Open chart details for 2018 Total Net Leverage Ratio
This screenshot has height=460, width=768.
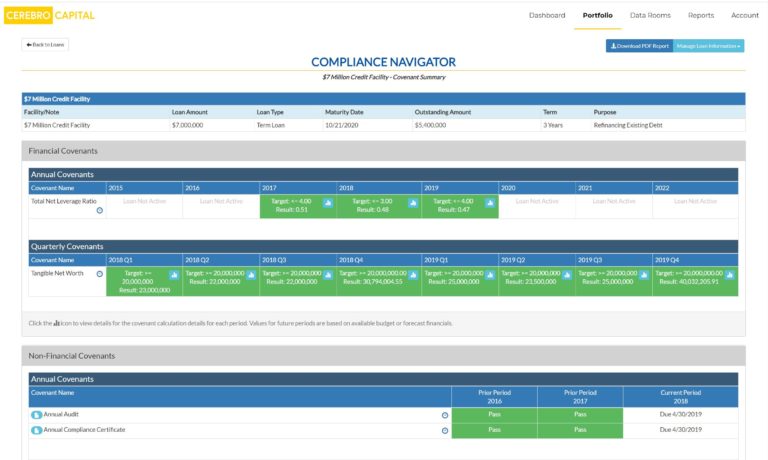point(413,203)
